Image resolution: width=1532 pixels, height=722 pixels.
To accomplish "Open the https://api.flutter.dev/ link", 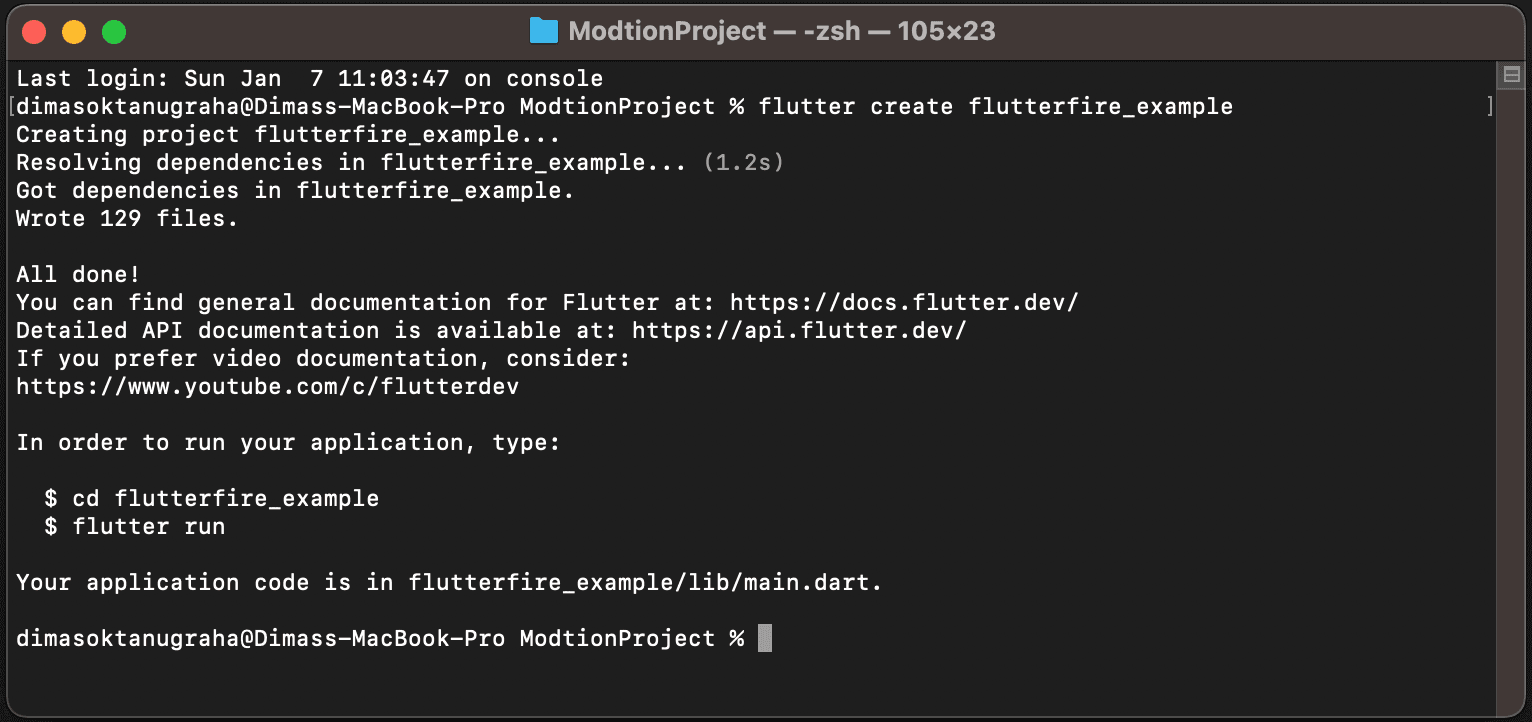I will [799, 330].
